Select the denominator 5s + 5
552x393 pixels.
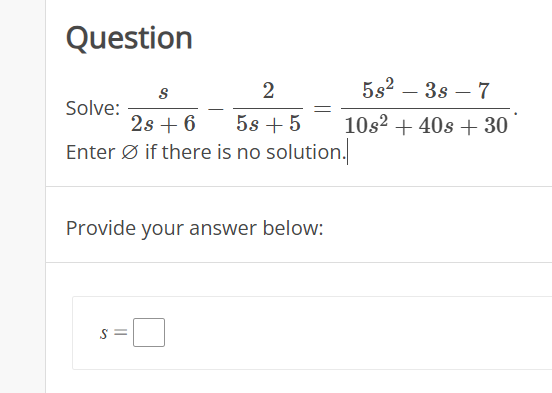click(268, 124)
